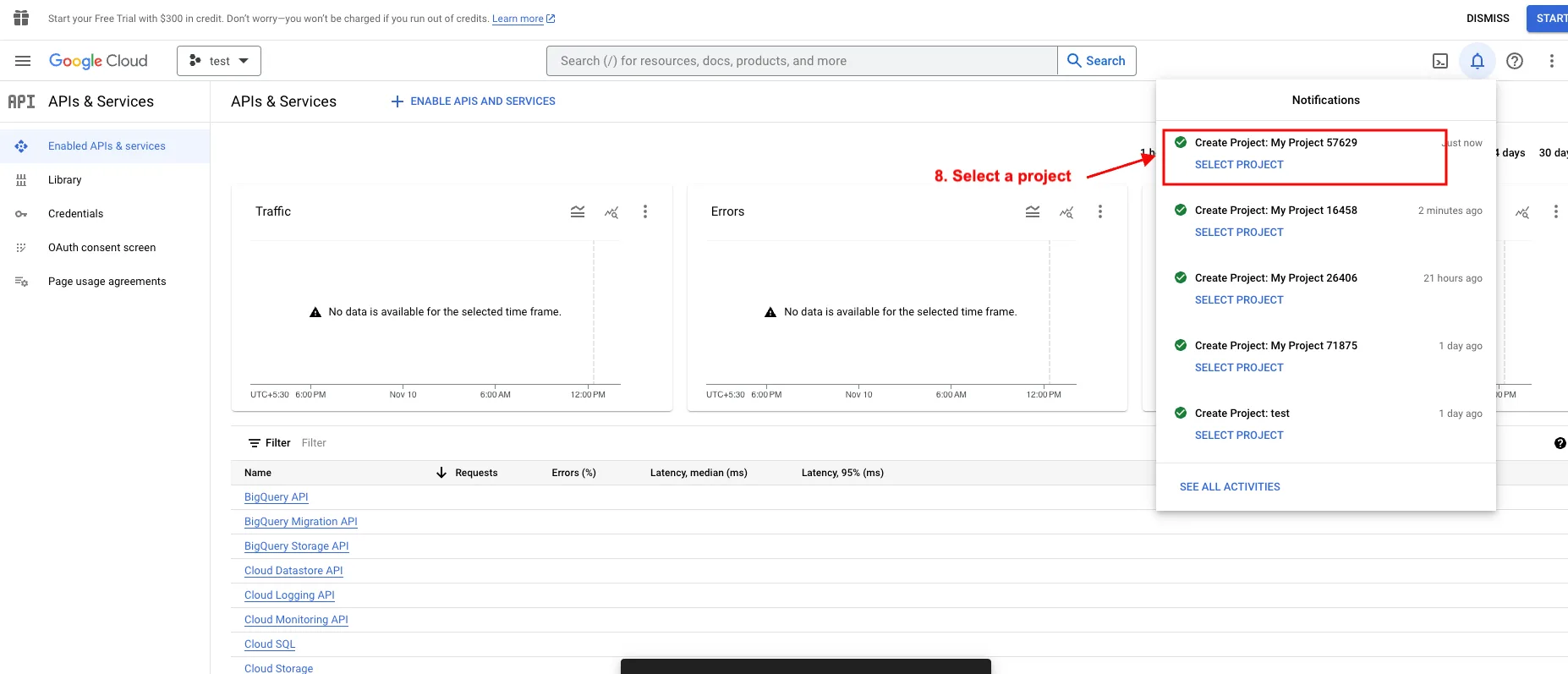Open Cloud SQL link
The width and height of the screenshot is (1568, 674).
tap(270, 644)
